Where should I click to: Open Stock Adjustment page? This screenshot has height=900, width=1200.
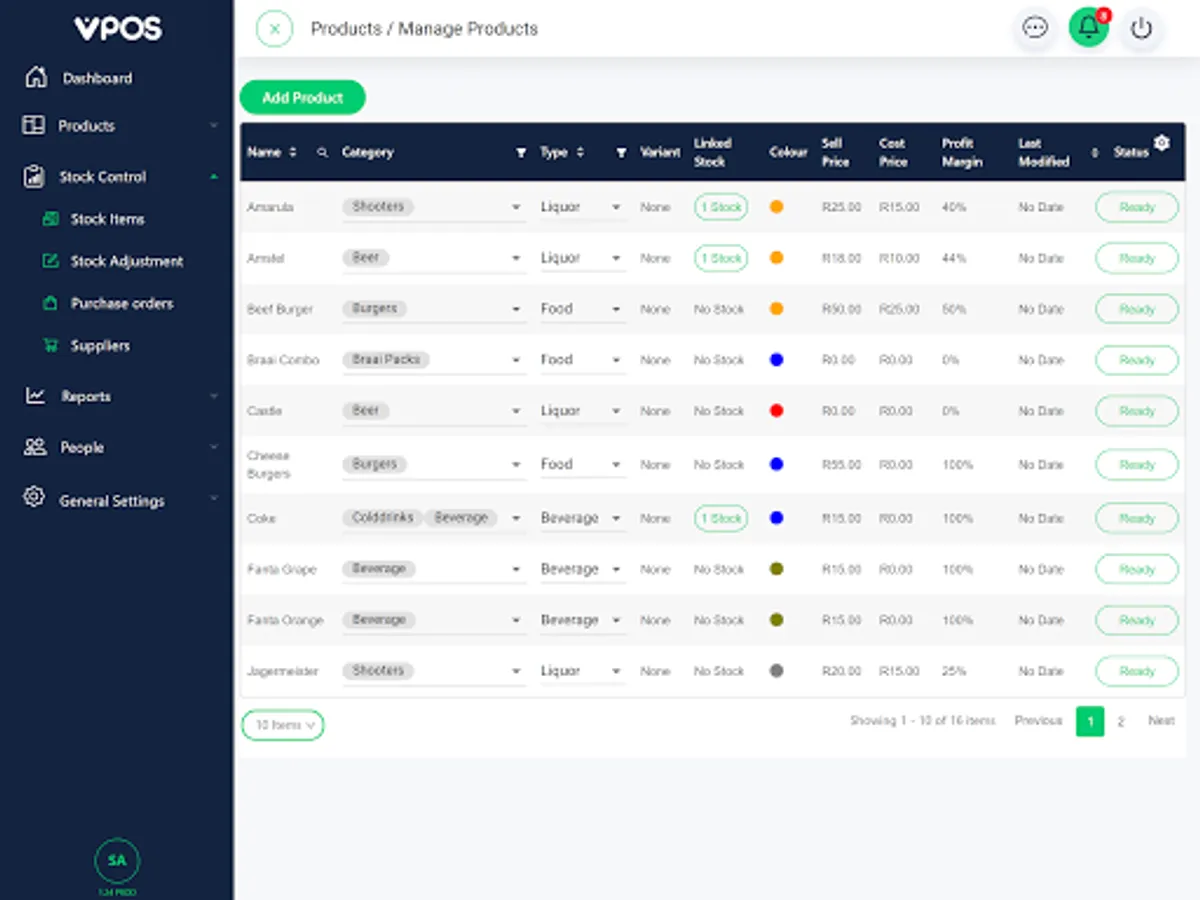[x=127, y=261]
